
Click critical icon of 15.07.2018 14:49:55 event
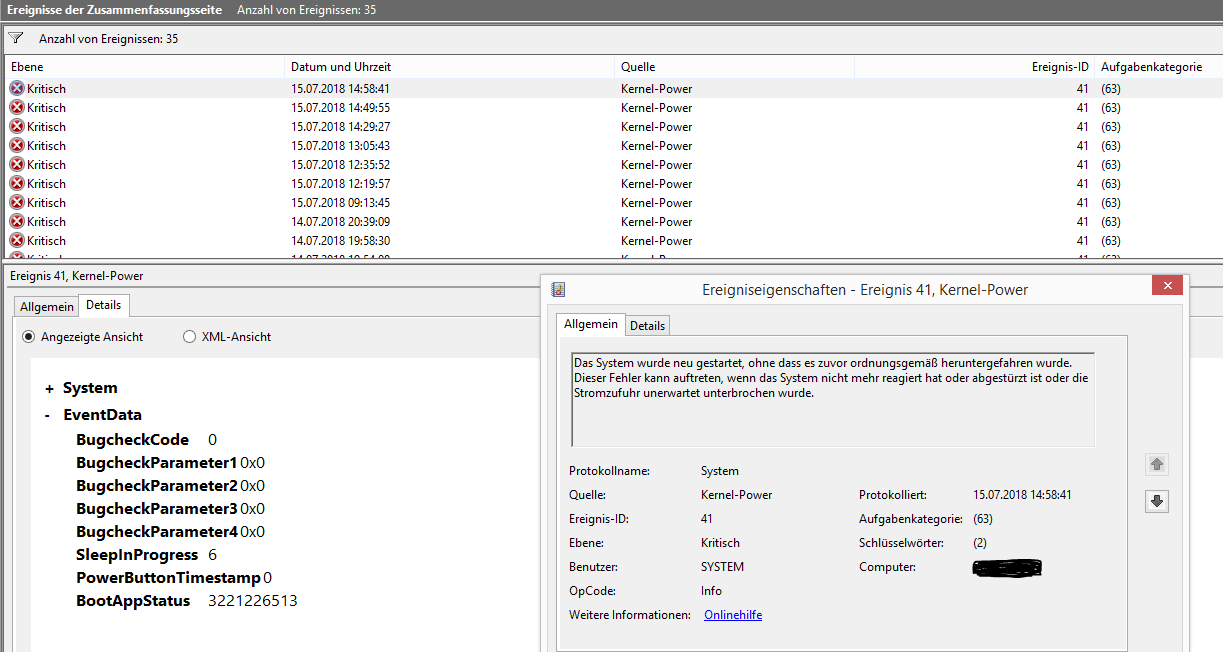click(x=17, y=107)
